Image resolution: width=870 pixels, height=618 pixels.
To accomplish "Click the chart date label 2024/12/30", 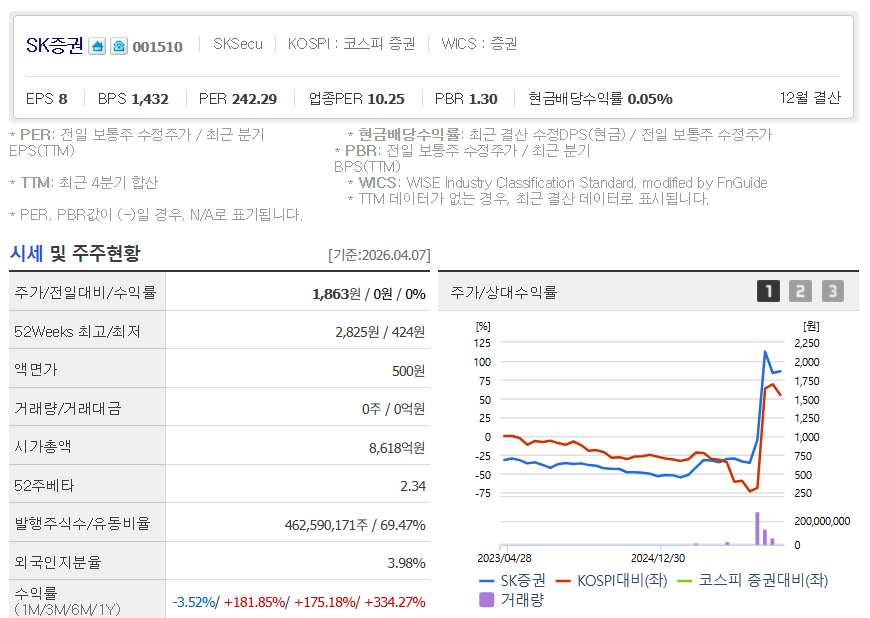I will click(658, 558).
